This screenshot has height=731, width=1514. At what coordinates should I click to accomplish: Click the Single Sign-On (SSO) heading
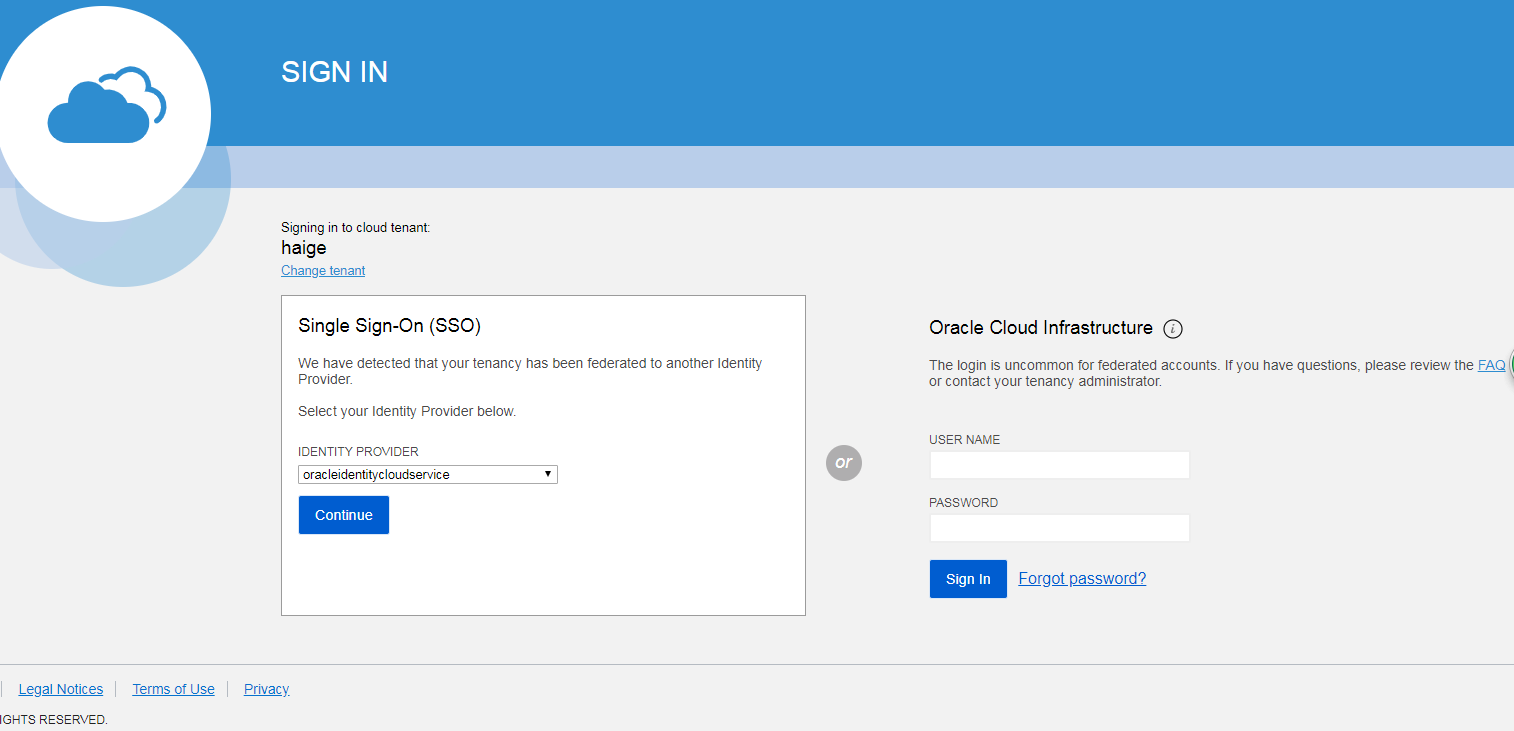click(x=390, y=326)
